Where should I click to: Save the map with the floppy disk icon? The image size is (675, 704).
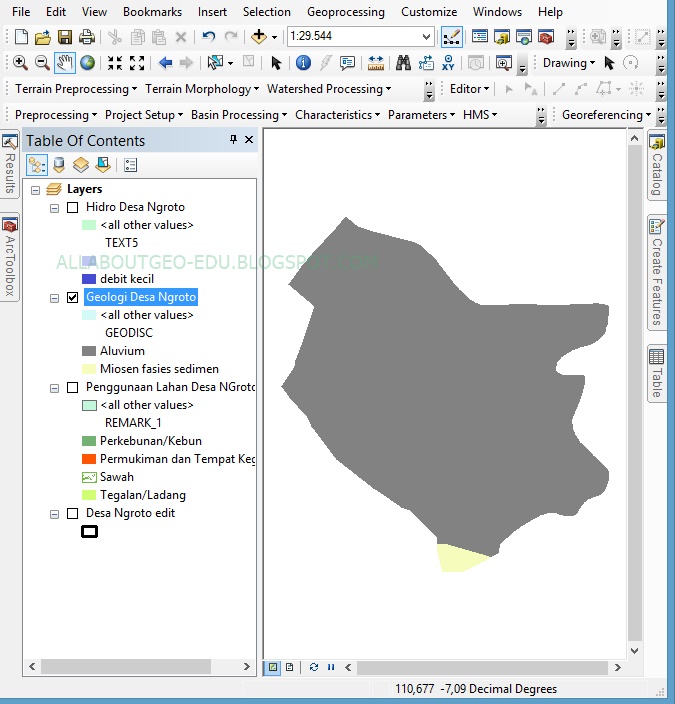pyautogui.click(x=65, y=37)
